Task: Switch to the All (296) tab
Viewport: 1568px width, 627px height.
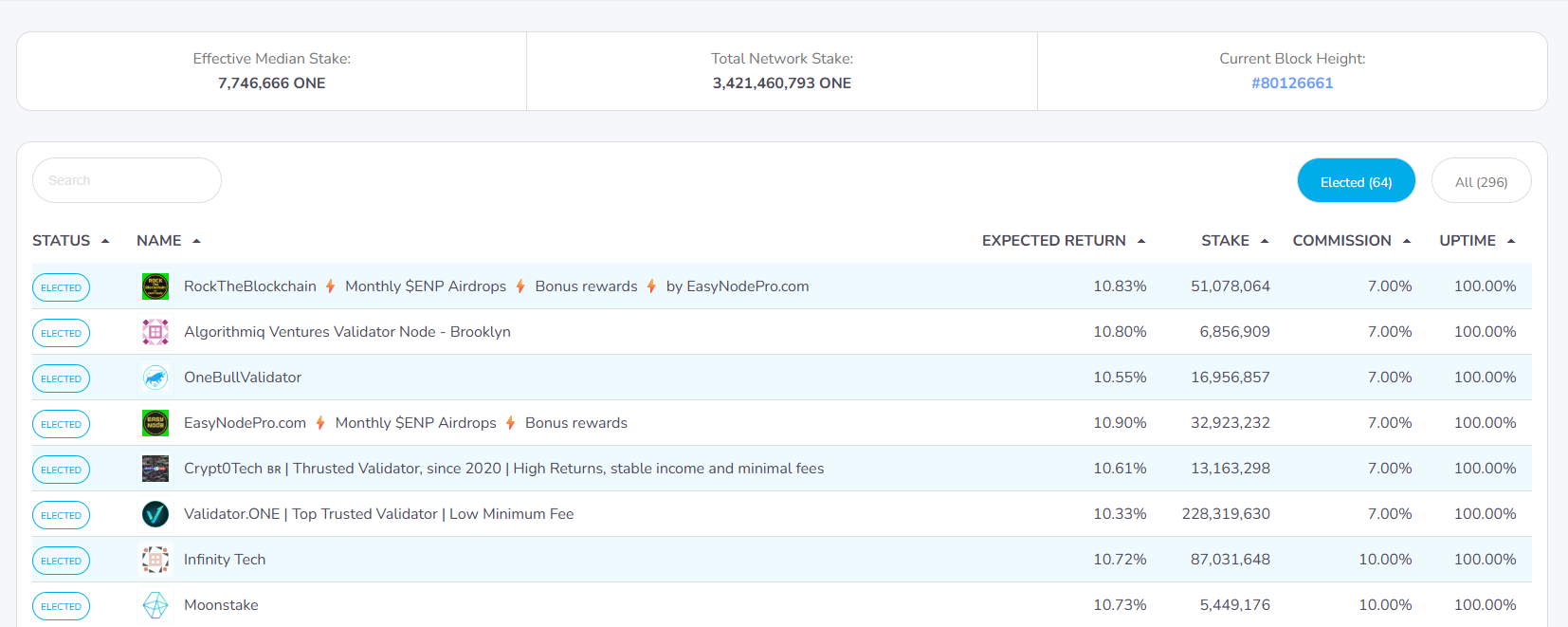Action: (x=1481, y=181)
